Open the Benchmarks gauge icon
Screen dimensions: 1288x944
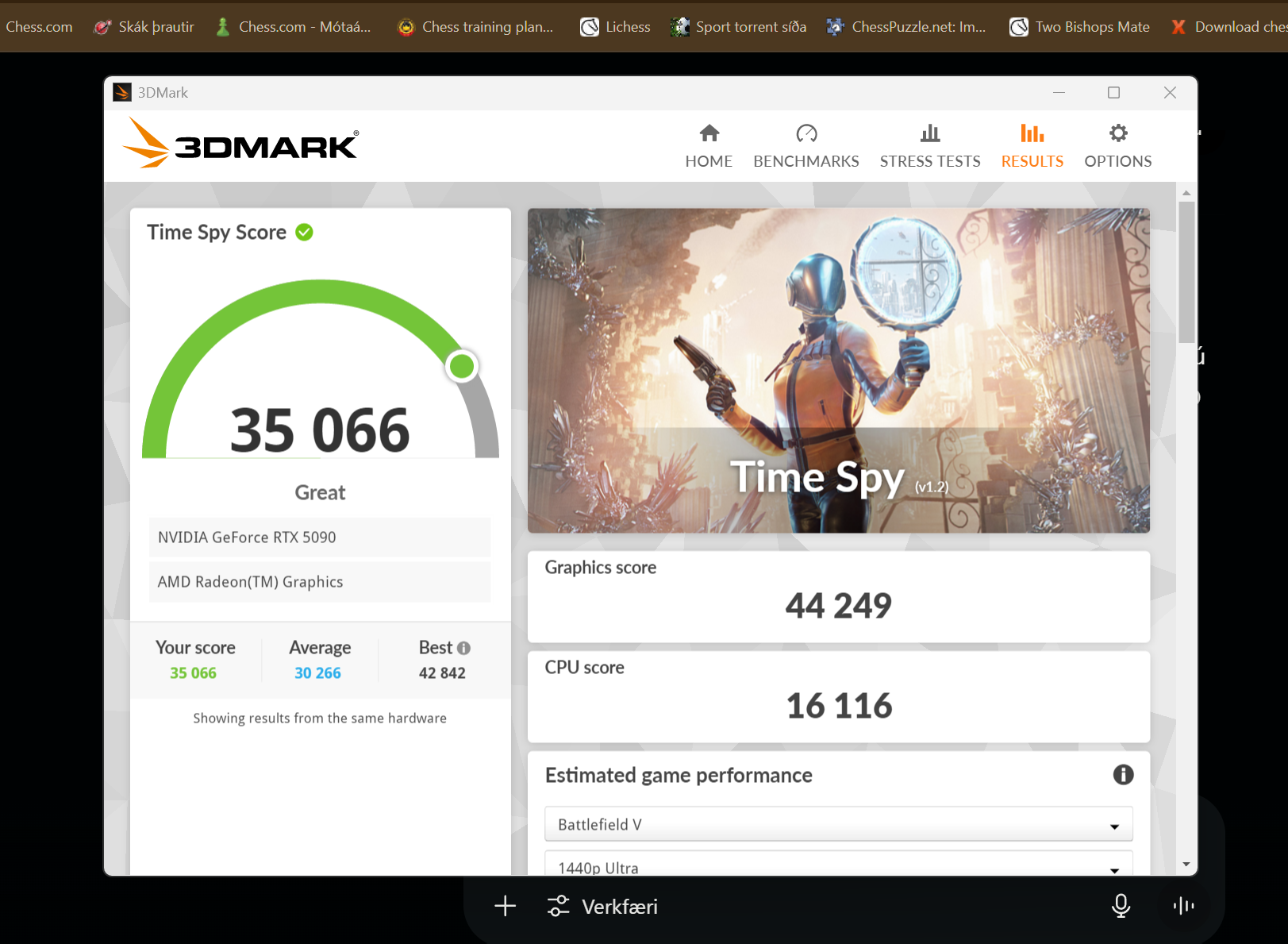805,133
